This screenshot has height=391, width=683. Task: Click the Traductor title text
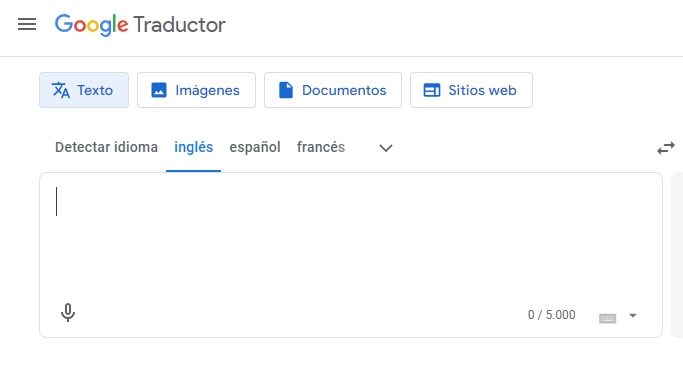[179, 25]
